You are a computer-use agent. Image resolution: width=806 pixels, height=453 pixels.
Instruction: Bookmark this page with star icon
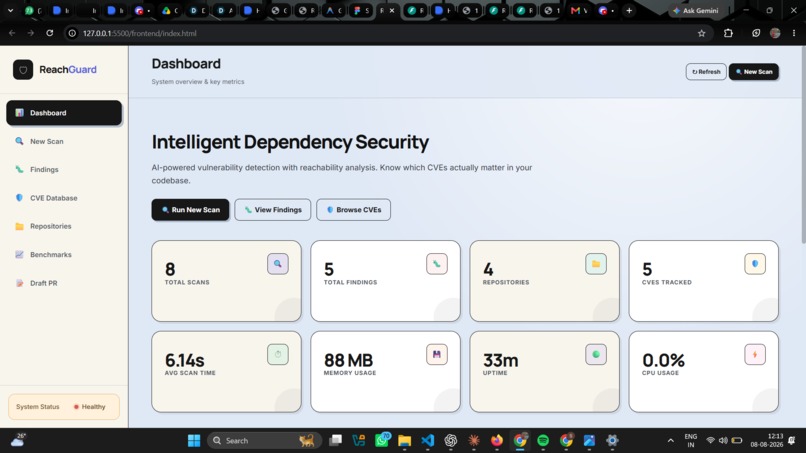point(702,33)
